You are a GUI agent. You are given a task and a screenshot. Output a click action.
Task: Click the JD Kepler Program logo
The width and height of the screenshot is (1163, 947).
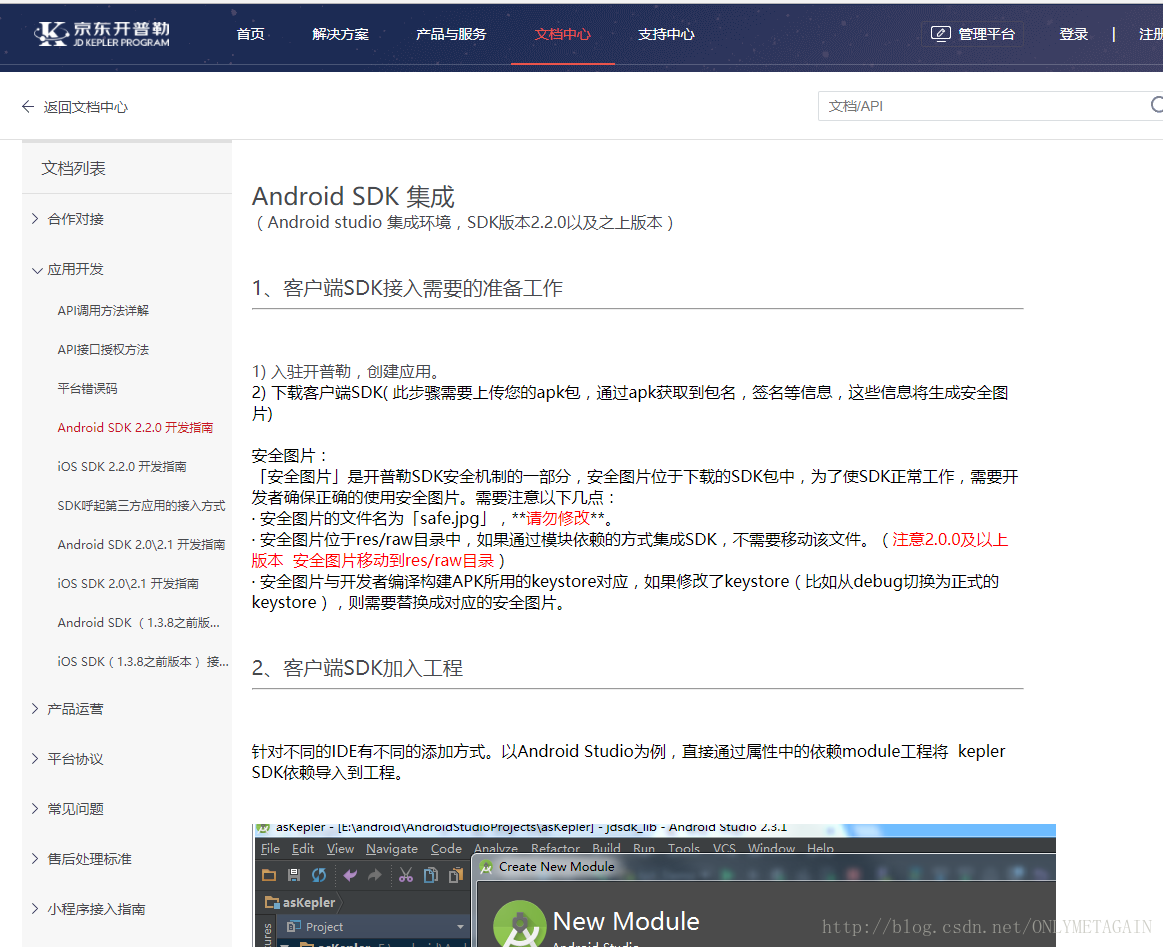[x=102, y=33]
